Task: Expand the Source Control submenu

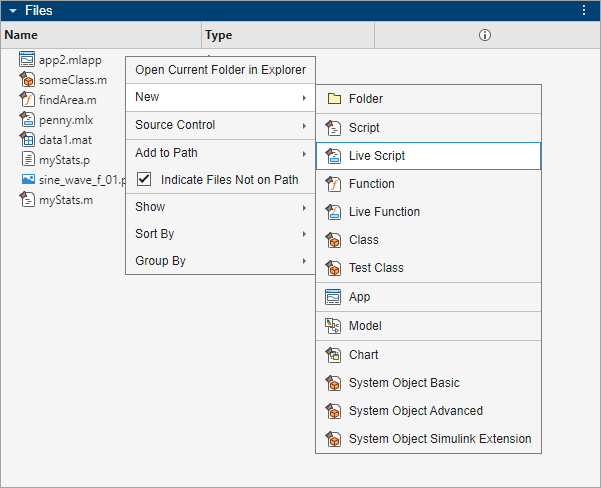Action: 220,125
